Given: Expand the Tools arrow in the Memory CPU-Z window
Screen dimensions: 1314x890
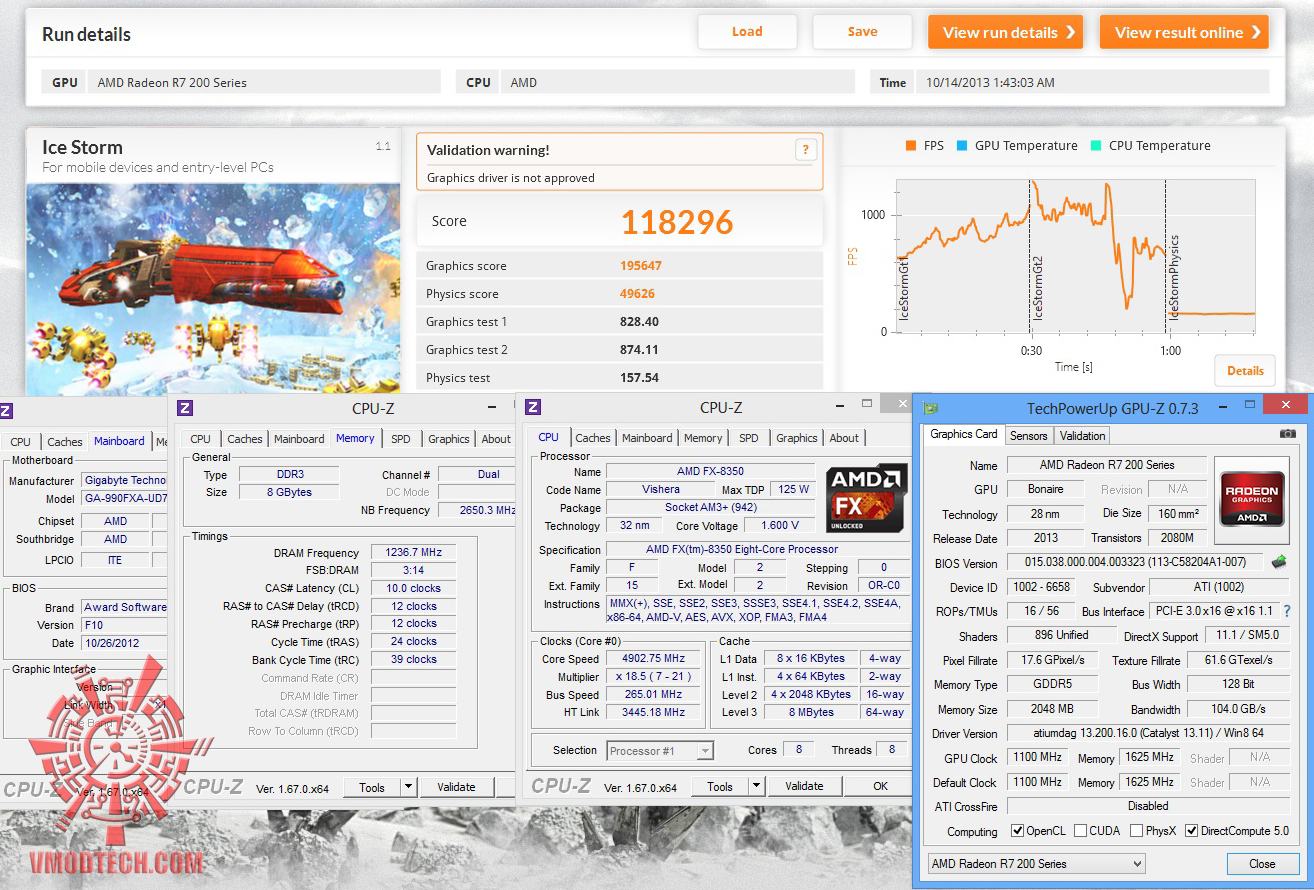Looking at the screenshot, I should 408,787.
